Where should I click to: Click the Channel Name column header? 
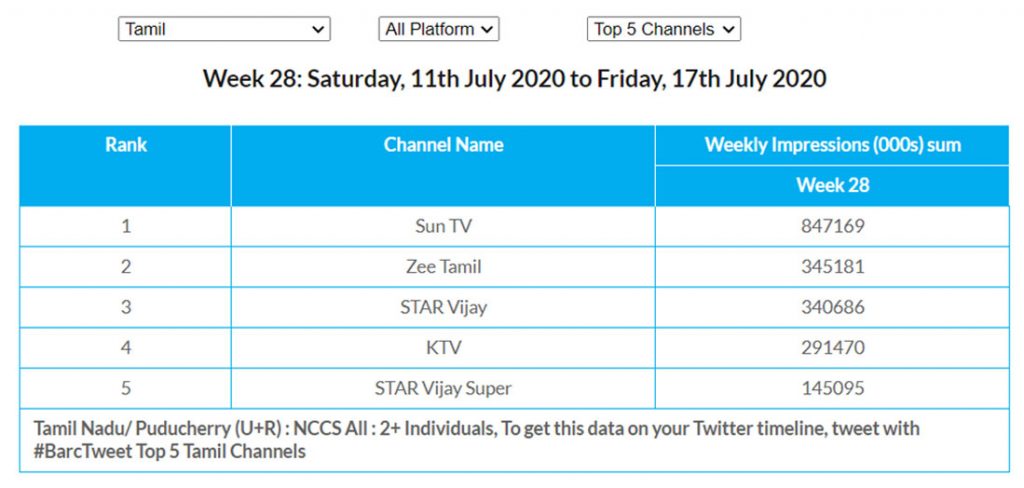click(443, 145)
